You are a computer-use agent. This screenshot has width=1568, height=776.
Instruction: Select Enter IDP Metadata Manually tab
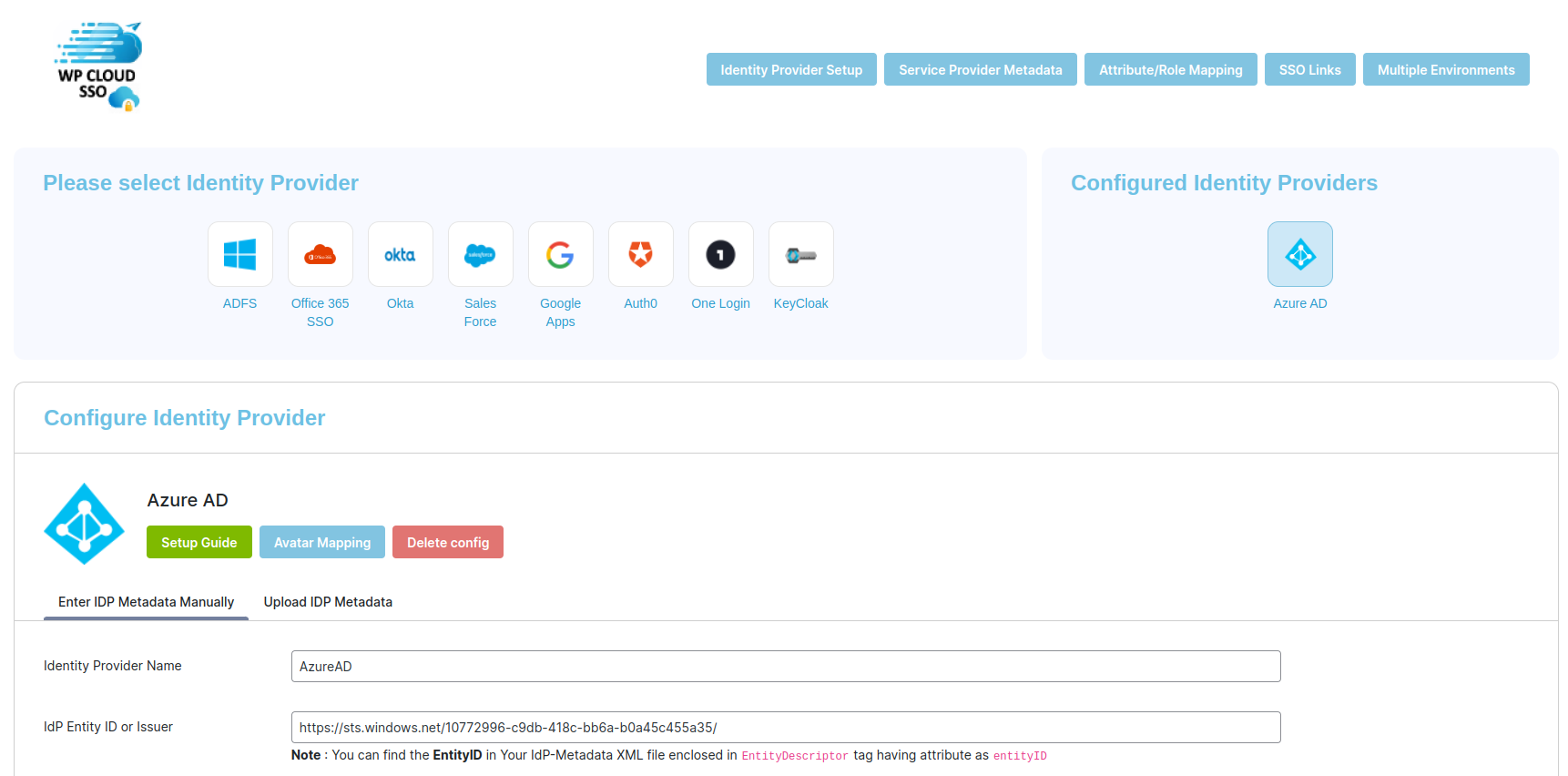147,602
